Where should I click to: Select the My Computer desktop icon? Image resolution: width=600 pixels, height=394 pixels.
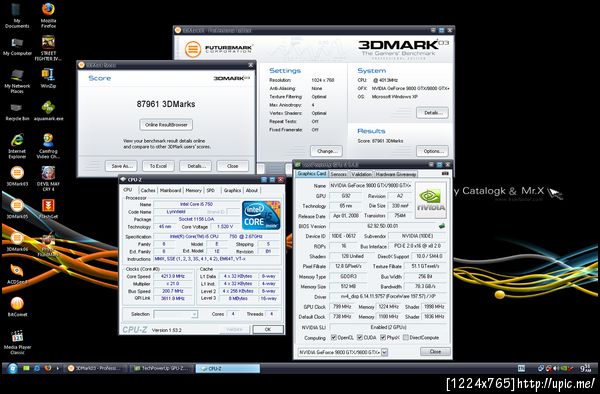[x=17, y=47]
